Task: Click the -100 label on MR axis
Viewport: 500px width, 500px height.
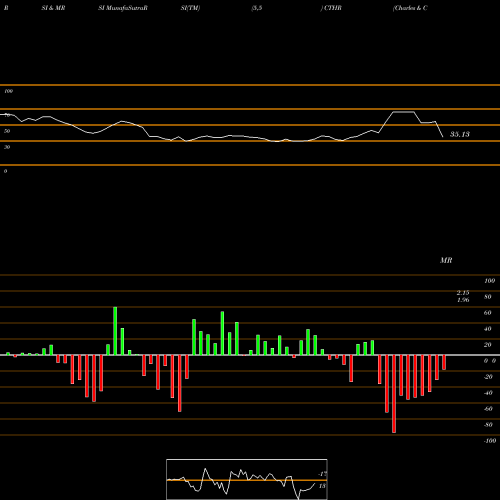Action: [x=490, y=441]
